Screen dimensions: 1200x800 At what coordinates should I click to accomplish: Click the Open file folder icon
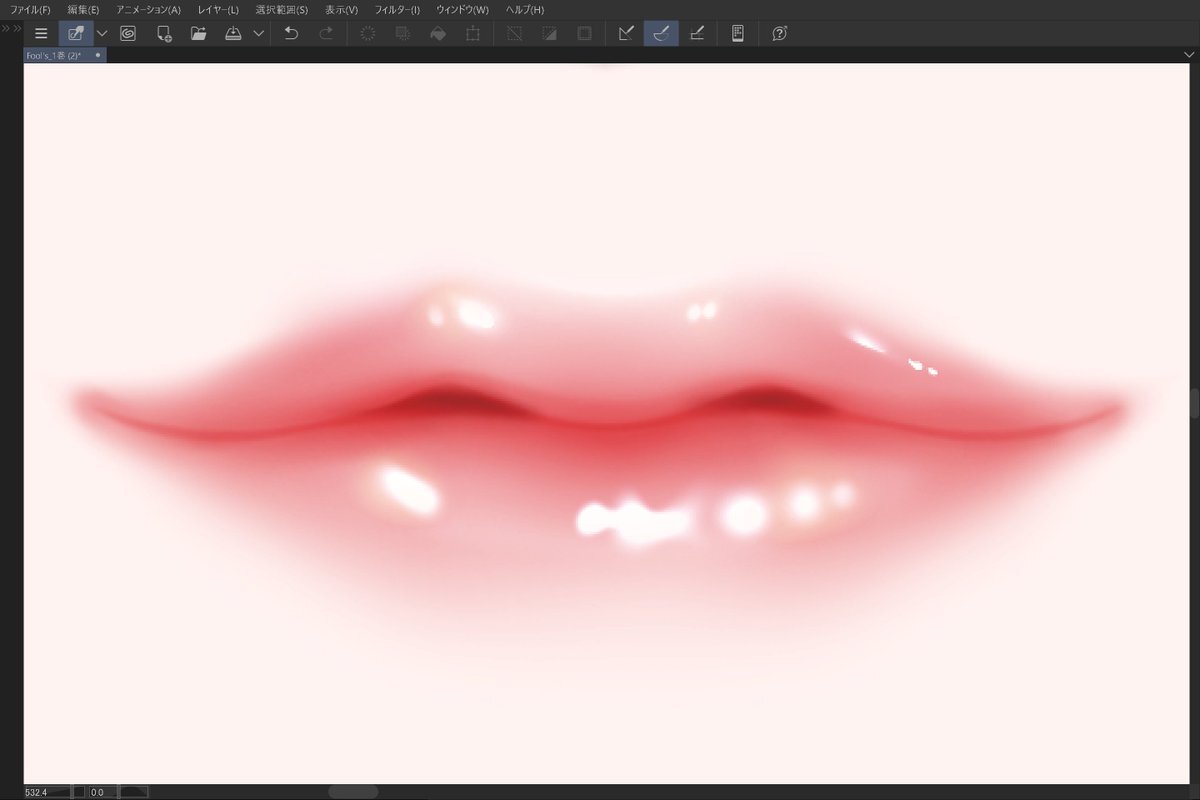[199, 33]
